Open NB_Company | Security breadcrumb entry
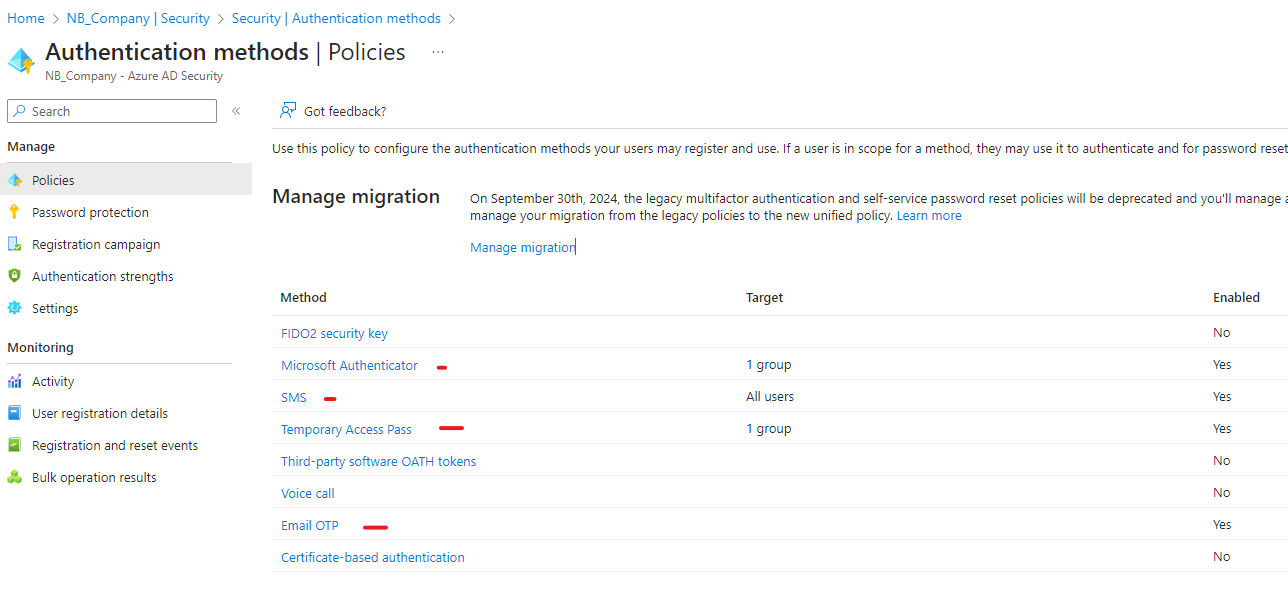Screen dimensions: 1288x602 pos(137,17)
